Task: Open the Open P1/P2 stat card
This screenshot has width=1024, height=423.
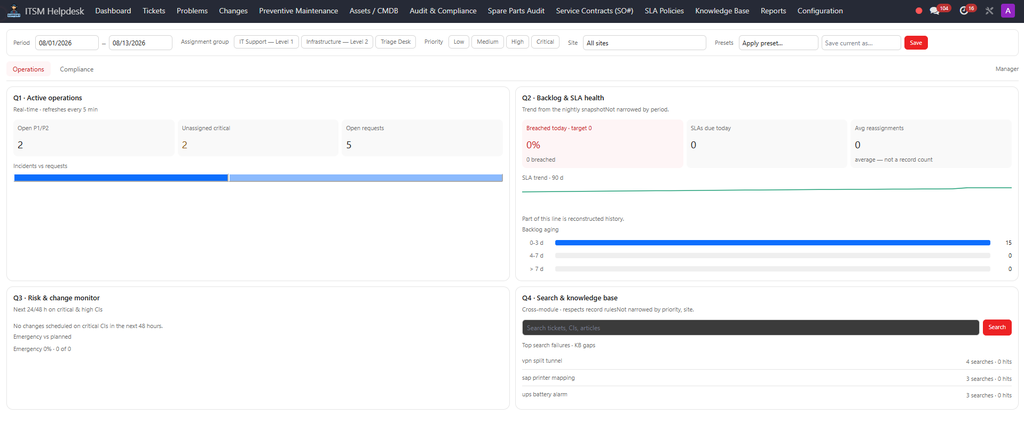Action: [93, 138]
